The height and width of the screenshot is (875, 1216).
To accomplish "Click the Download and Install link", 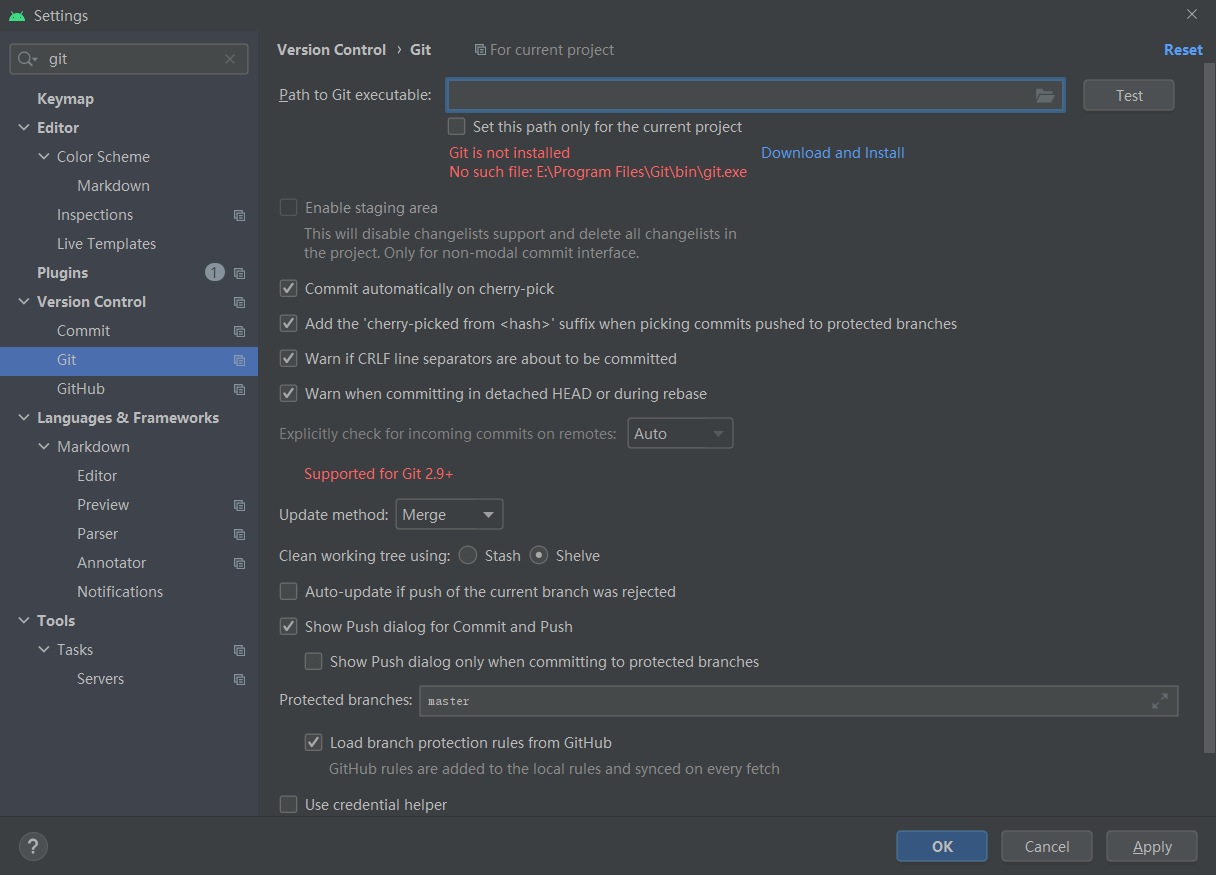I will pos(832,153).
